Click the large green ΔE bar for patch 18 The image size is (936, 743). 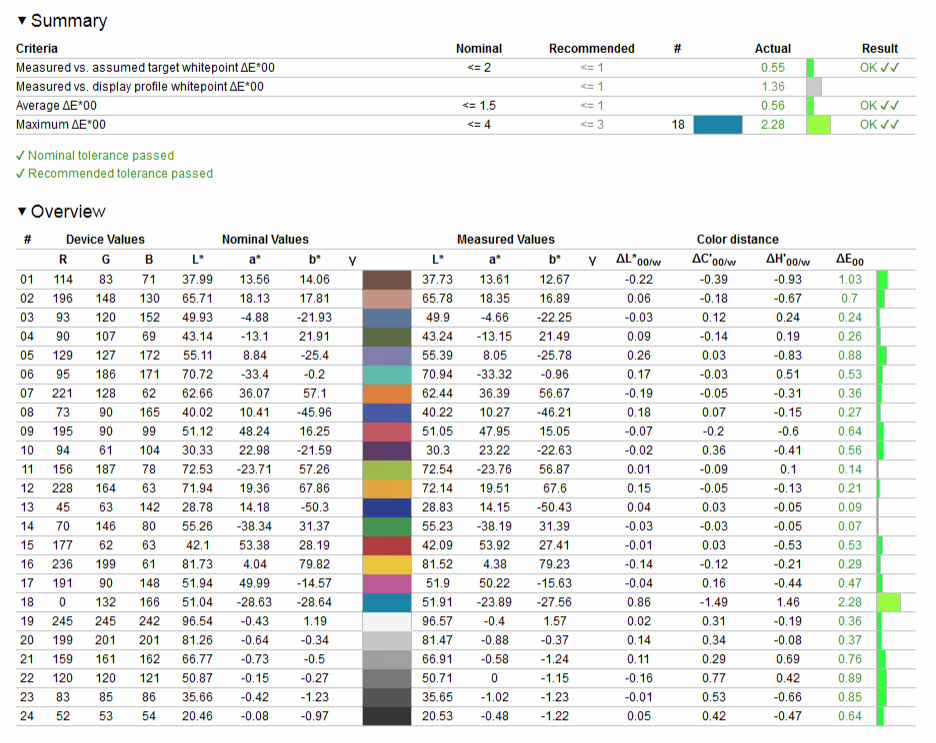click(888, 602)
